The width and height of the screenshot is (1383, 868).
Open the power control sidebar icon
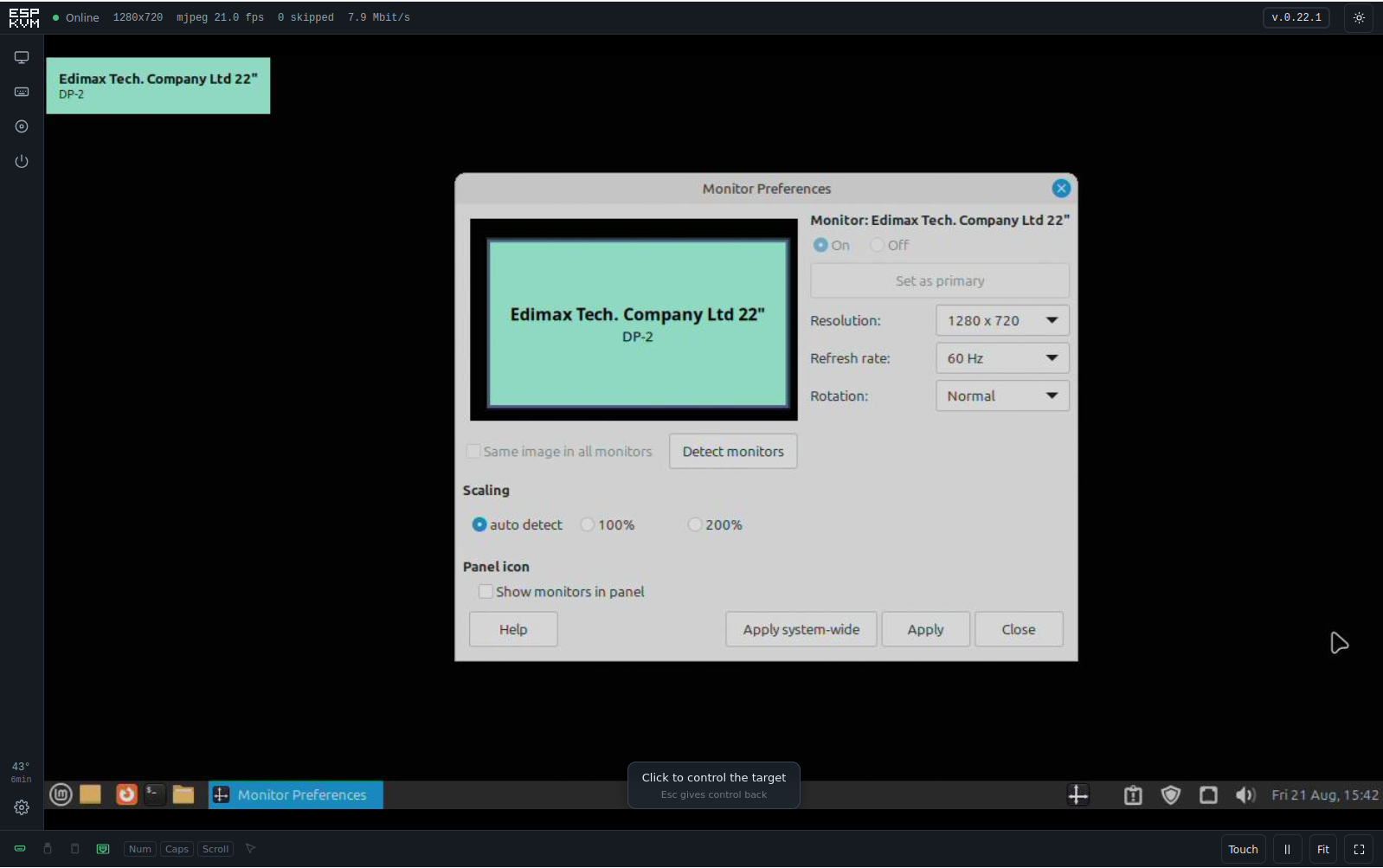pyautogui.click(x=22, y=162)
